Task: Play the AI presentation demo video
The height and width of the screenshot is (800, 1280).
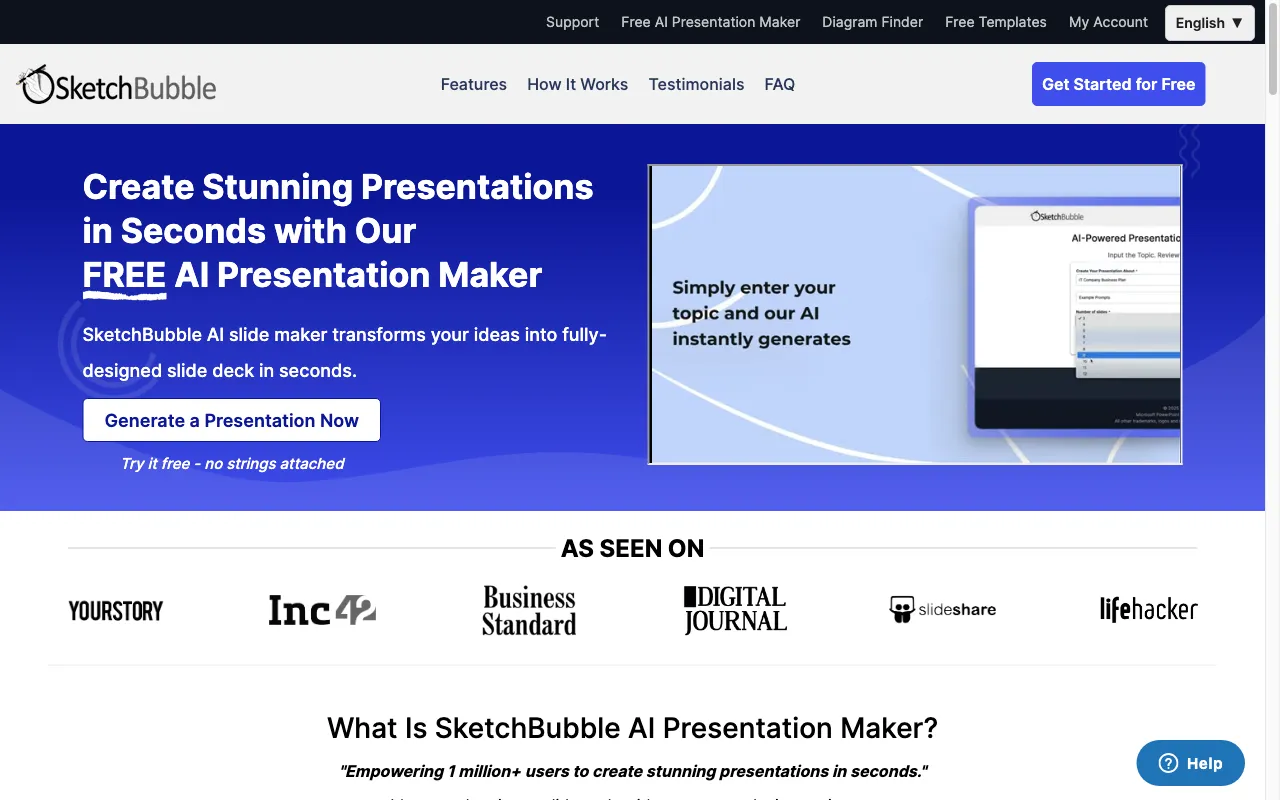Action: point(915,315)
